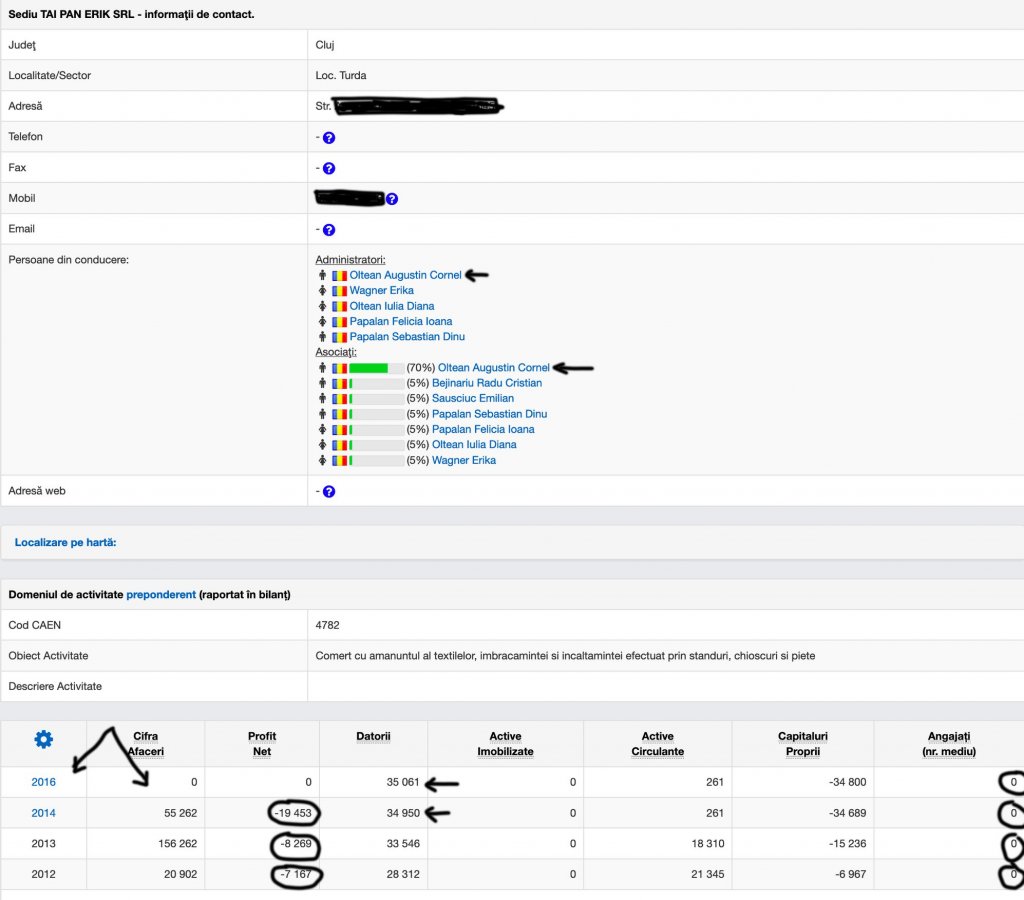Screen dimensions: 1024x900
Task: Click the help icon beside the Mobil number
Action: point(392,199)
